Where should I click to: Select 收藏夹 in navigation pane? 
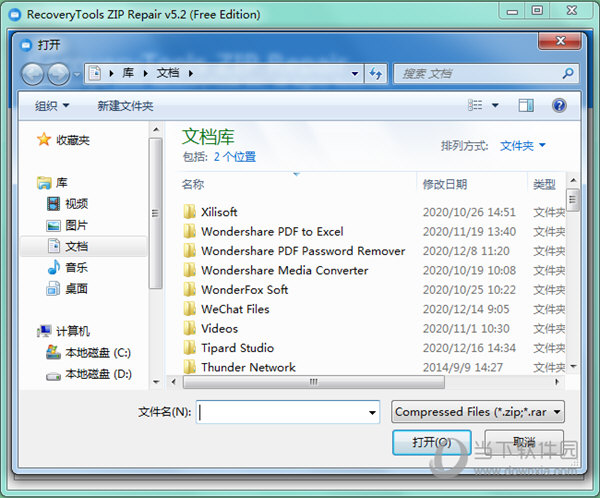pyautogui.click(x=73, y=140)
